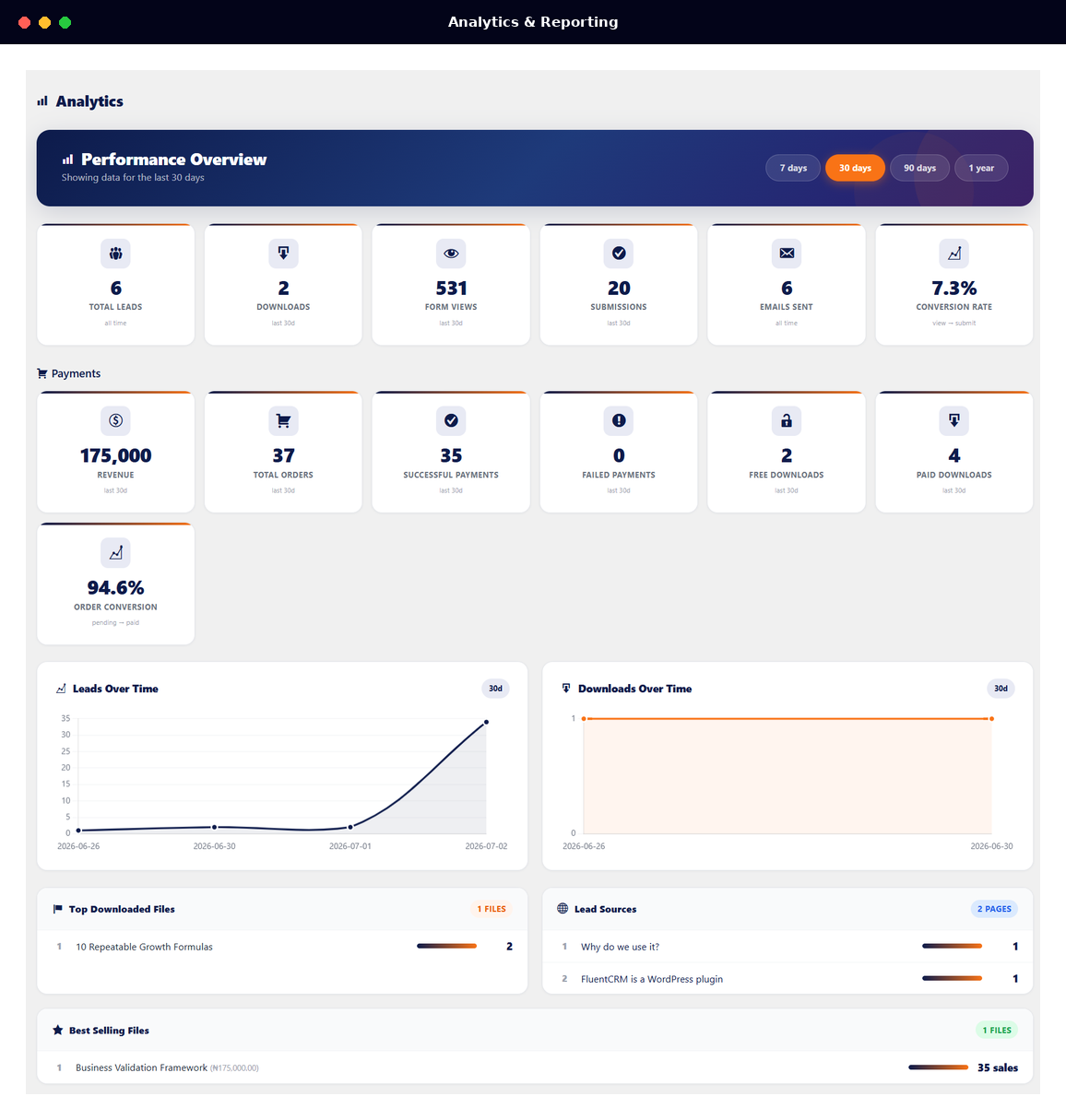Click the 'Analytics & Reporting' window title
The height and width of the screenshot is (1120, 1066).
pyautogui.click(x=533, y=22)
